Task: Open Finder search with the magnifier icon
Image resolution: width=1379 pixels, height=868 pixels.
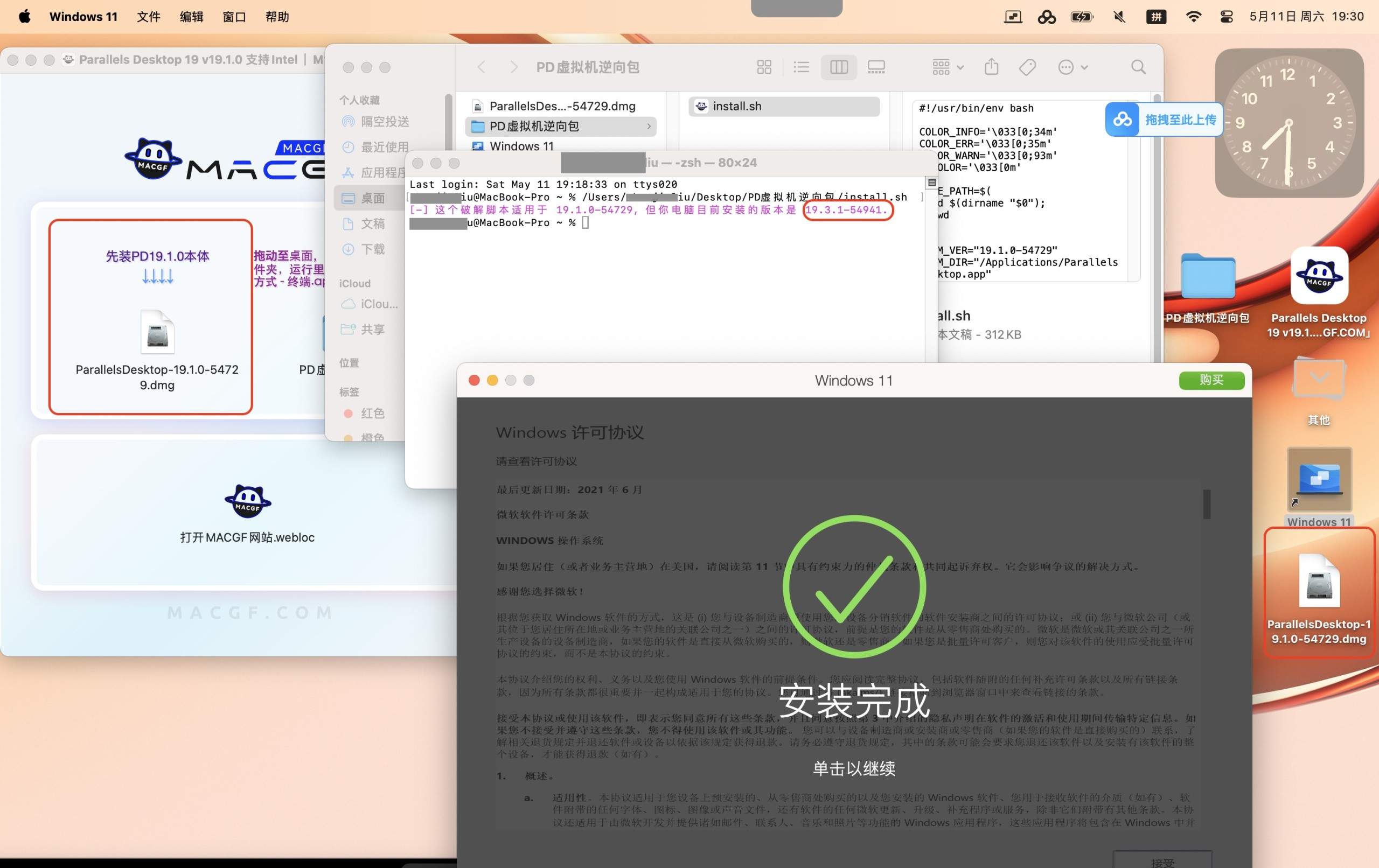Action: (1138, 67)
